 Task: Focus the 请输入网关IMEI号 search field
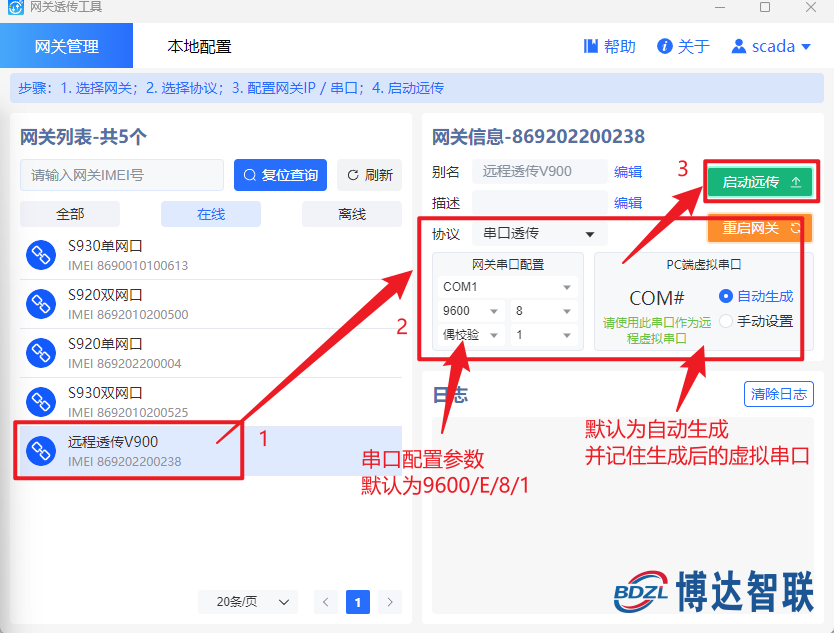point(122,175)
